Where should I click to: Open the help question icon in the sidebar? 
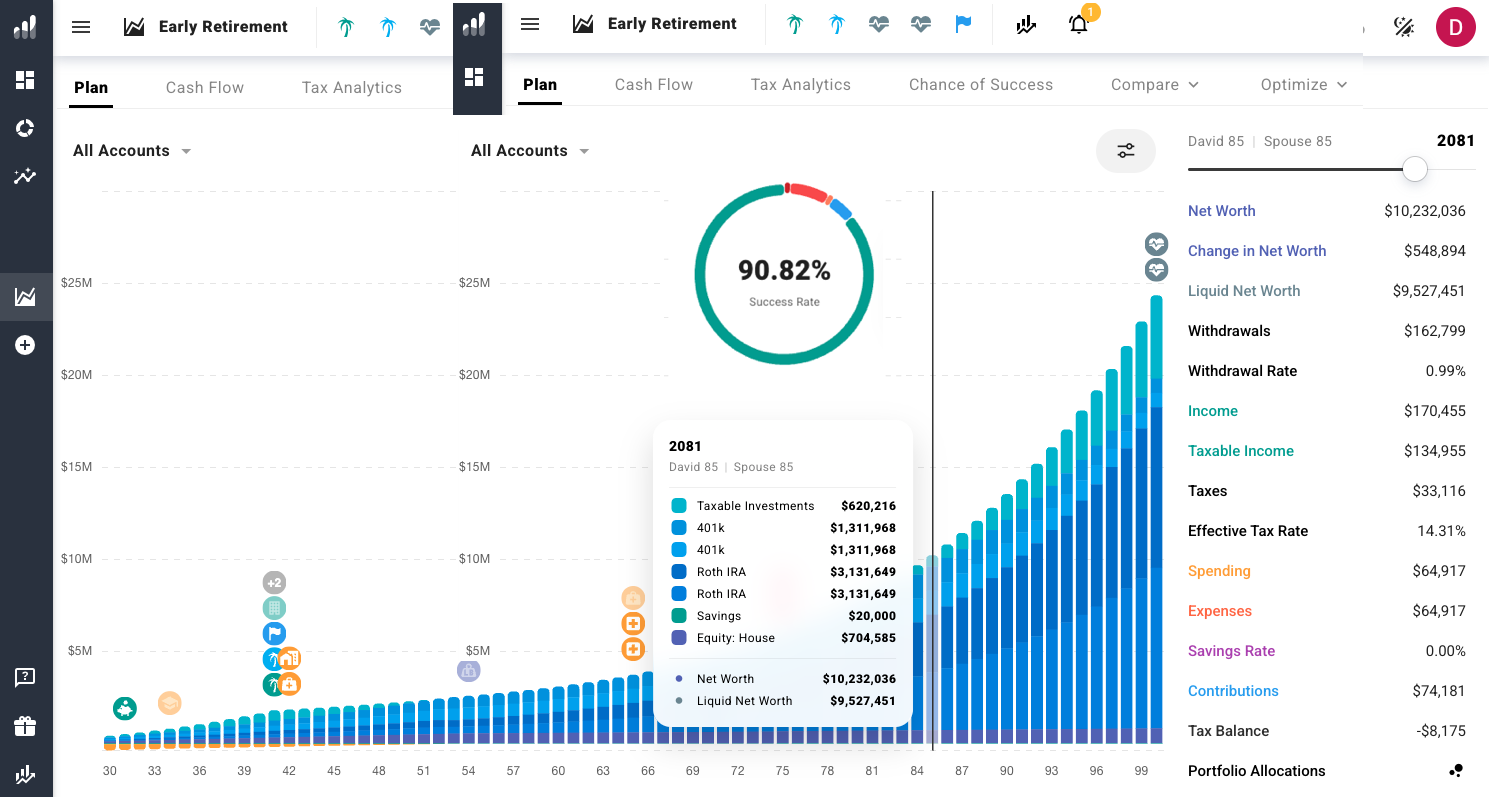tap(25, 678)
